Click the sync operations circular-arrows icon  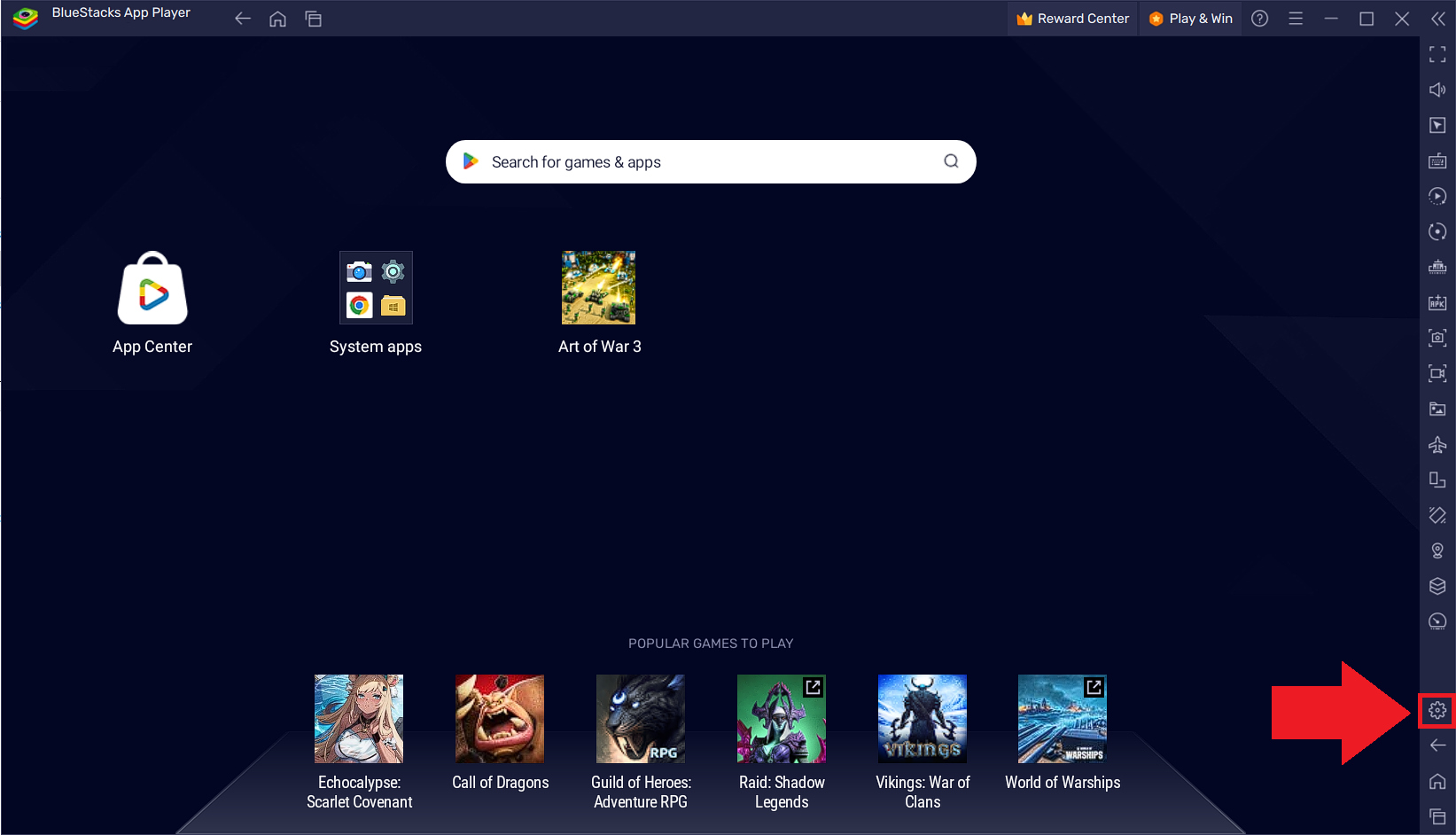[1437, 231]
